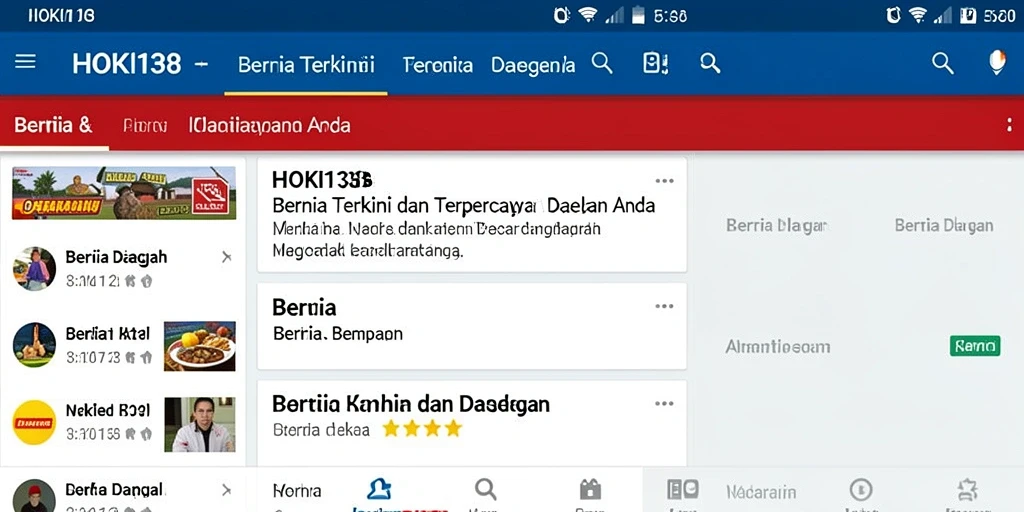Click the alarm icon at the status bar's right
The image size is (1024, 512).
[x=893, y=15]
